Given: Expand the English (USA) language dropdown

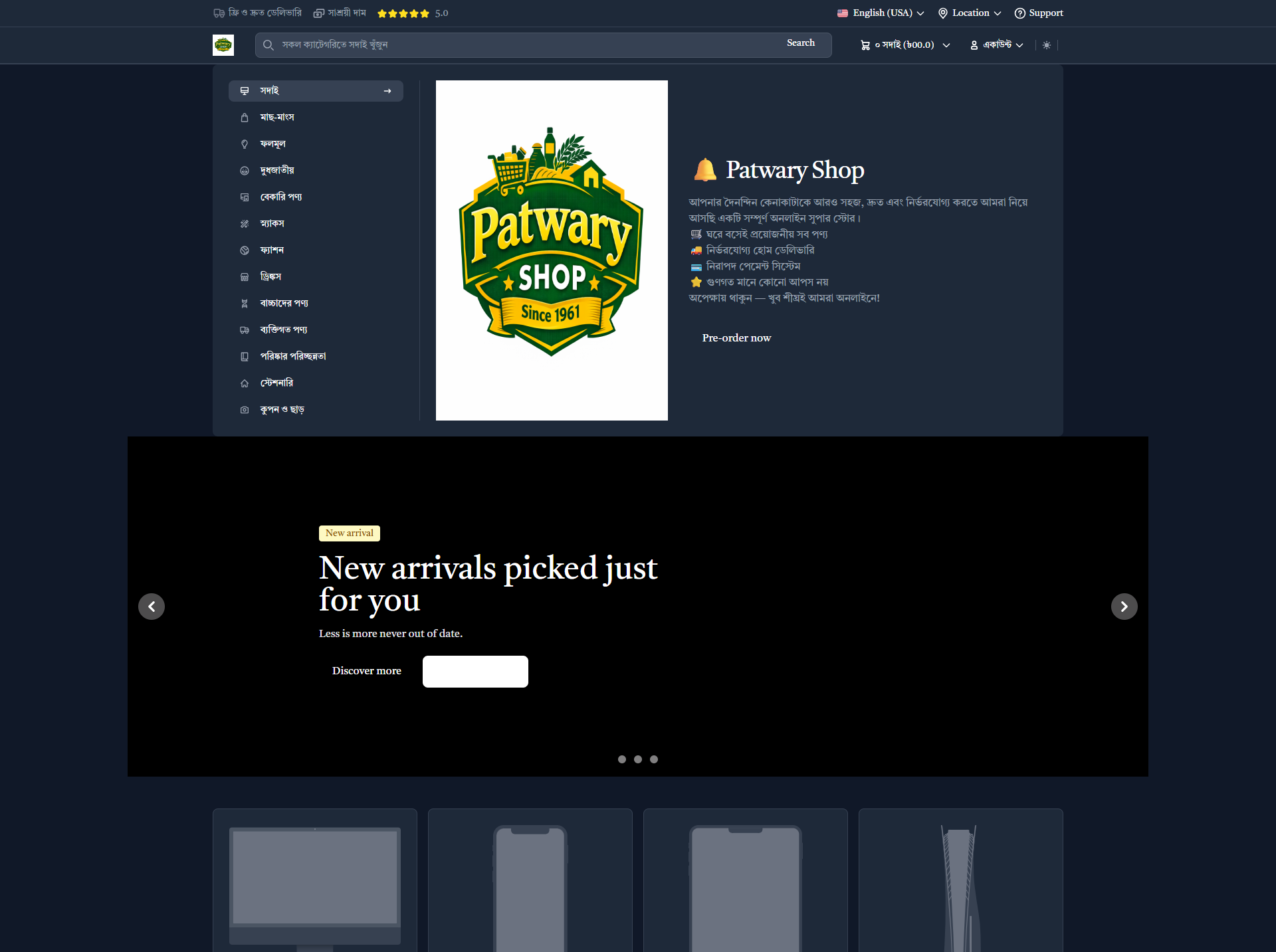Looking at the screenshot, I should coord(880,13).
